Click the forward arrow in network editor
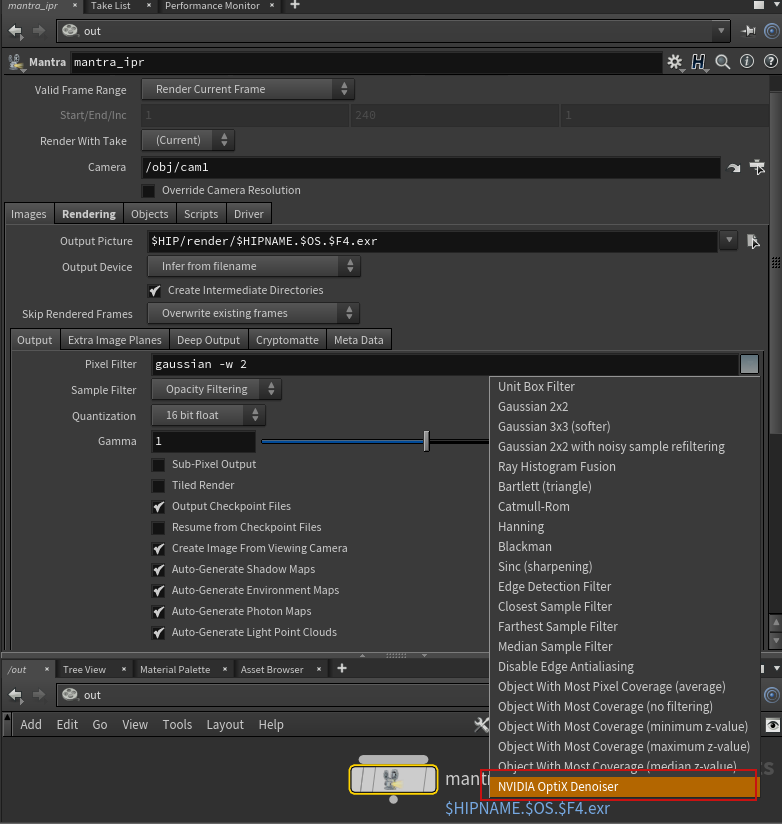This screenshot has height=824, width=782. (39, 695)
